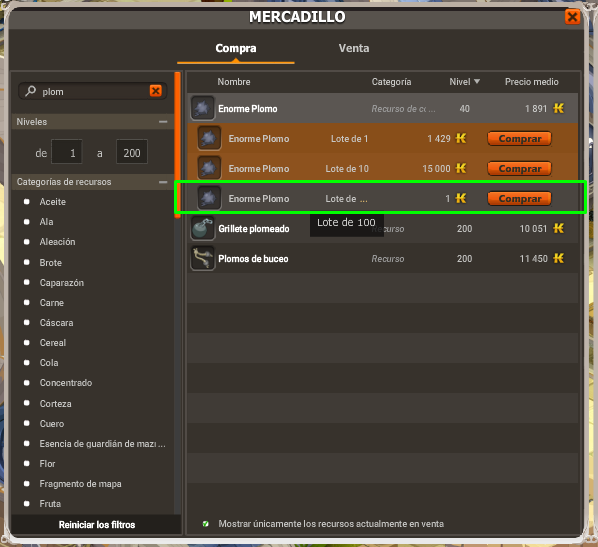Screen dimensions: 598x547
Task: Click the Plomos de buceo item icon
Action: point(203,258)
